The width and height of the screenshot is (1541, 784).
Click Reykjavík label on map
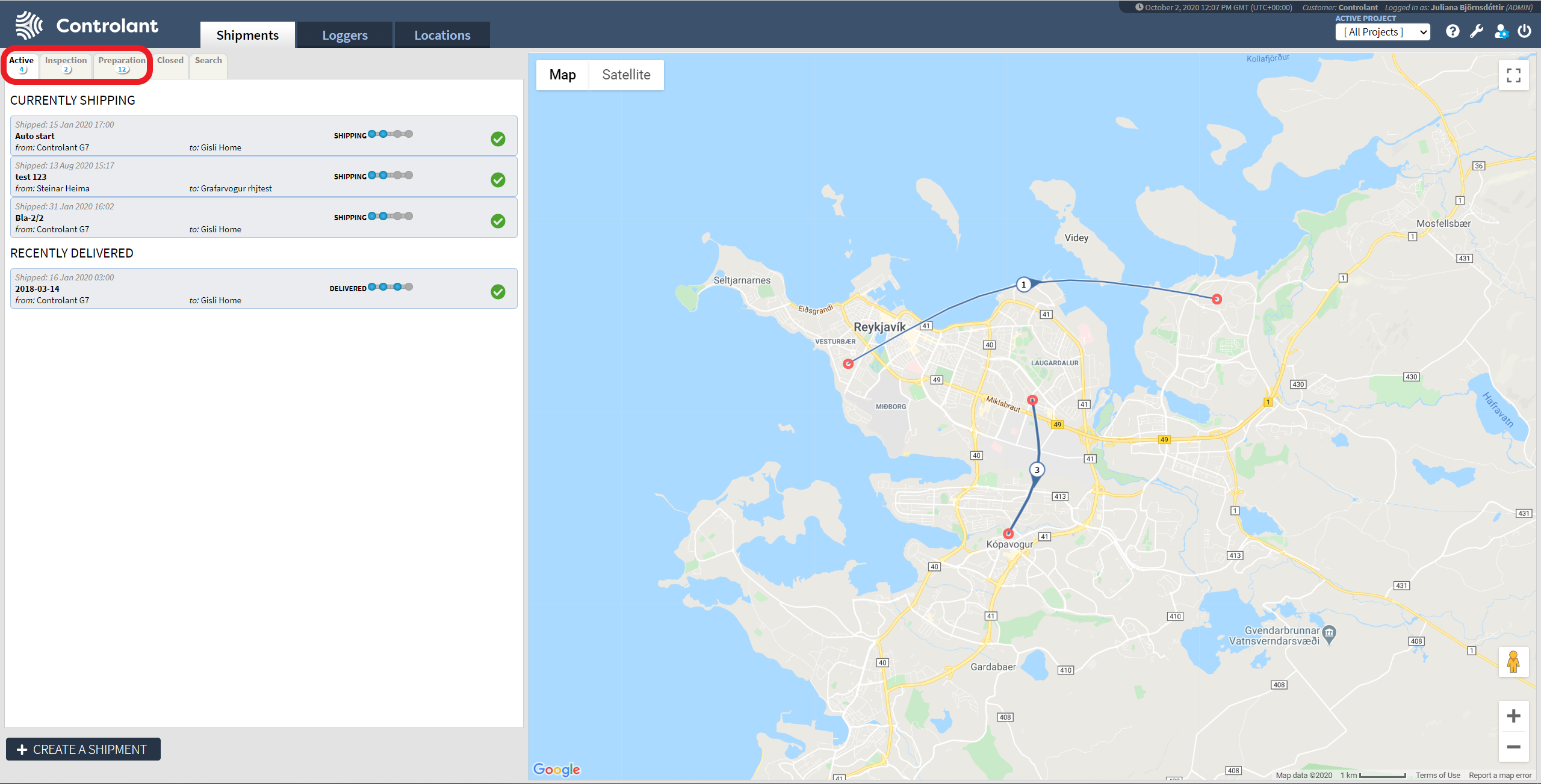click(x=879, y=327)
